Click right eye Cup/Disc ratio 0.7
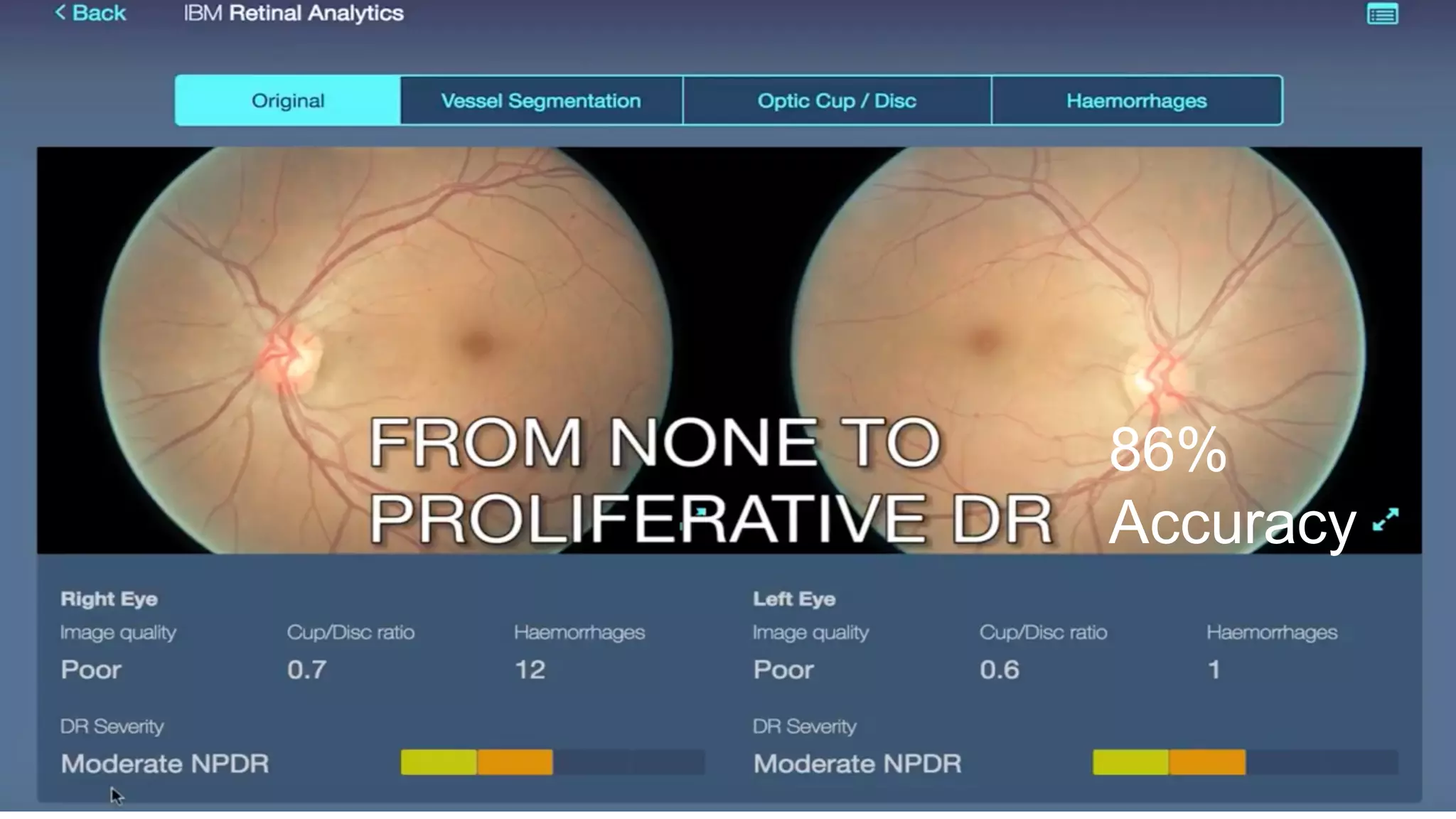 (306, 670)
